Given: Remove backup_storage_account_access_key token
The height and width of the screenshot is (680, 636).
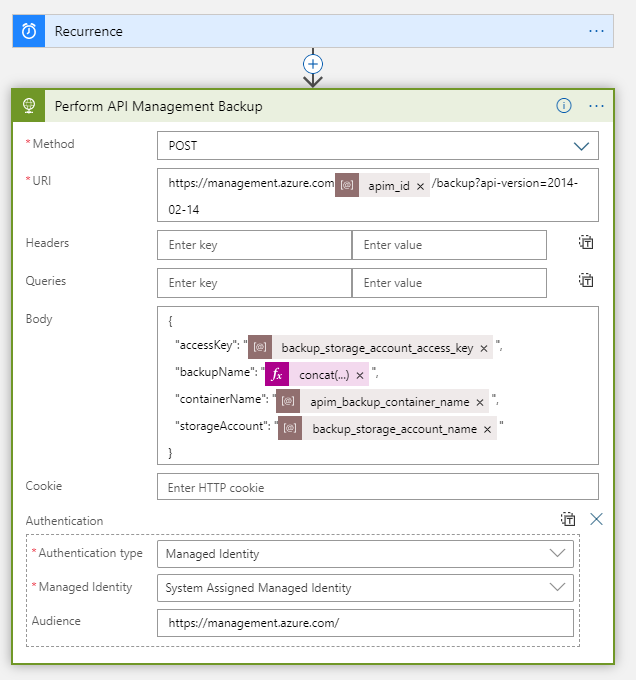Looking at the screenshot, I should 484,349.
